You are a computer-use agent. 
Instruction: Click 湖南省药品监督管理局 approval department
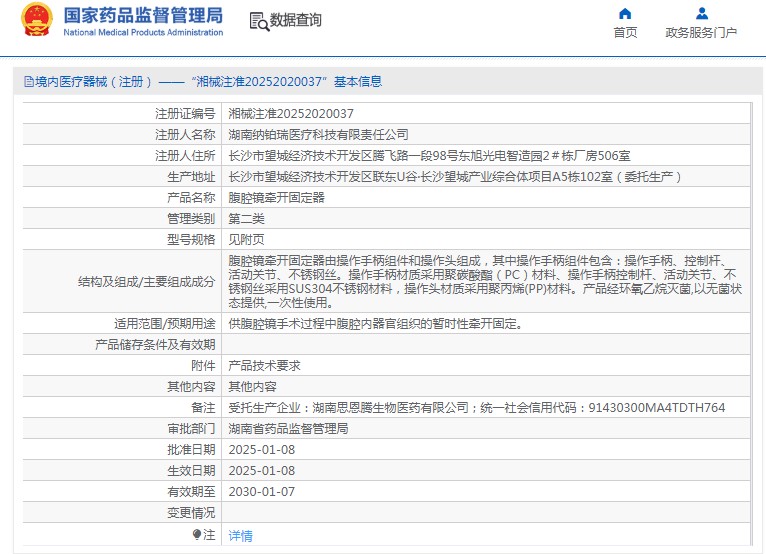(x=288, y=429)
